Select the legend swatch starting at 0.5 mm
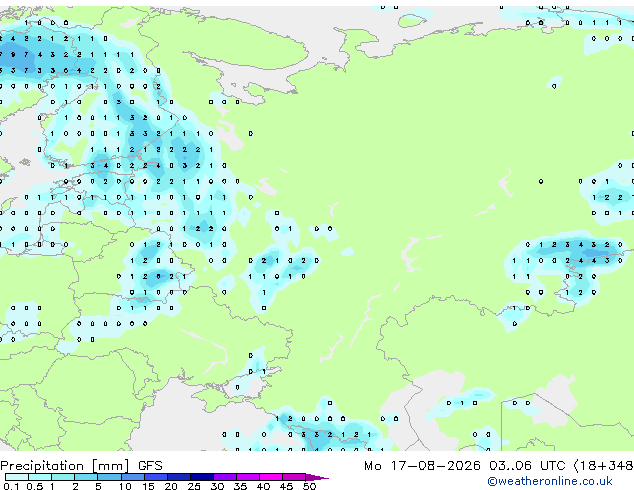This screenshot has height=490, width=634. pos(40,477)
